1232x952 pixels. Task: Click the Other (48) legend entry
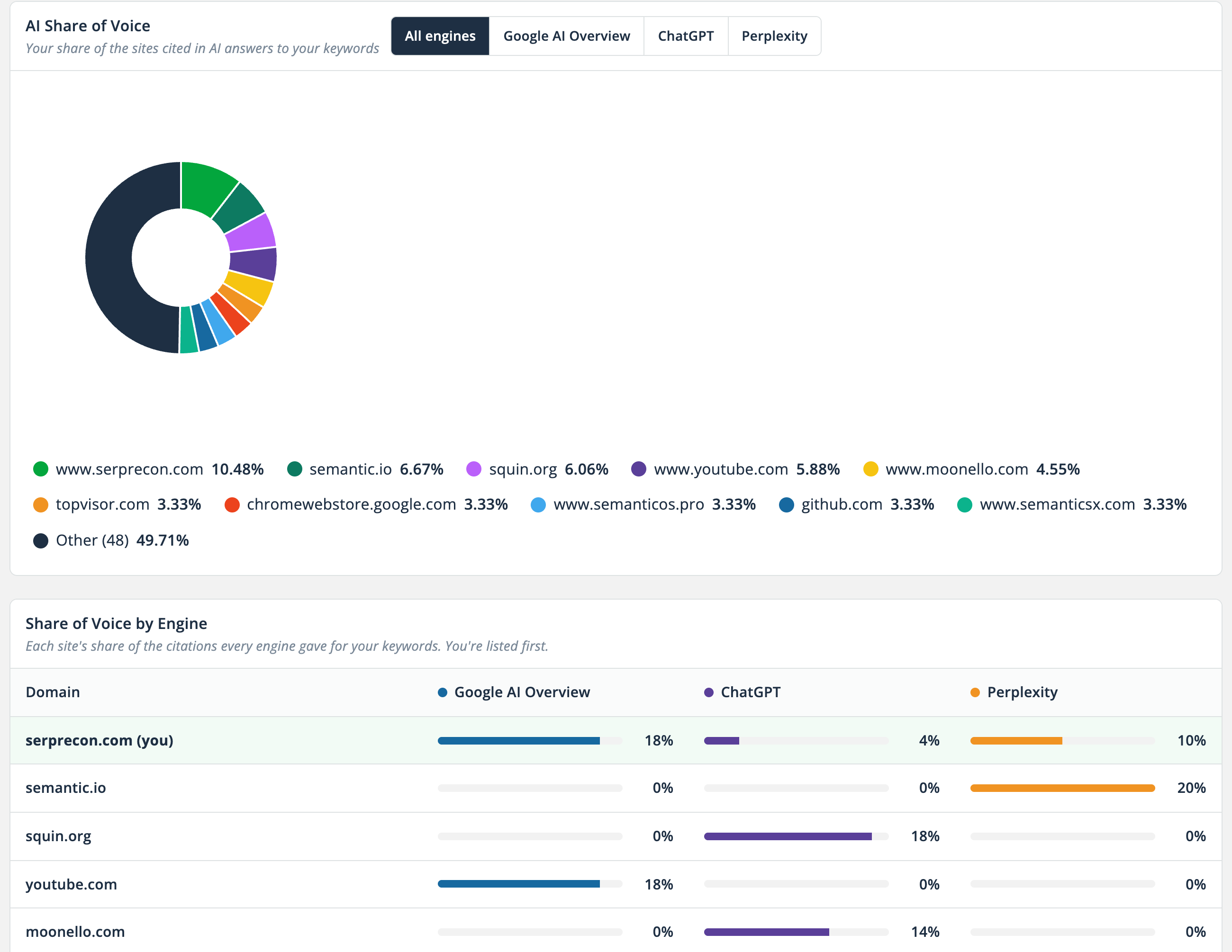(x=110, y=540)
